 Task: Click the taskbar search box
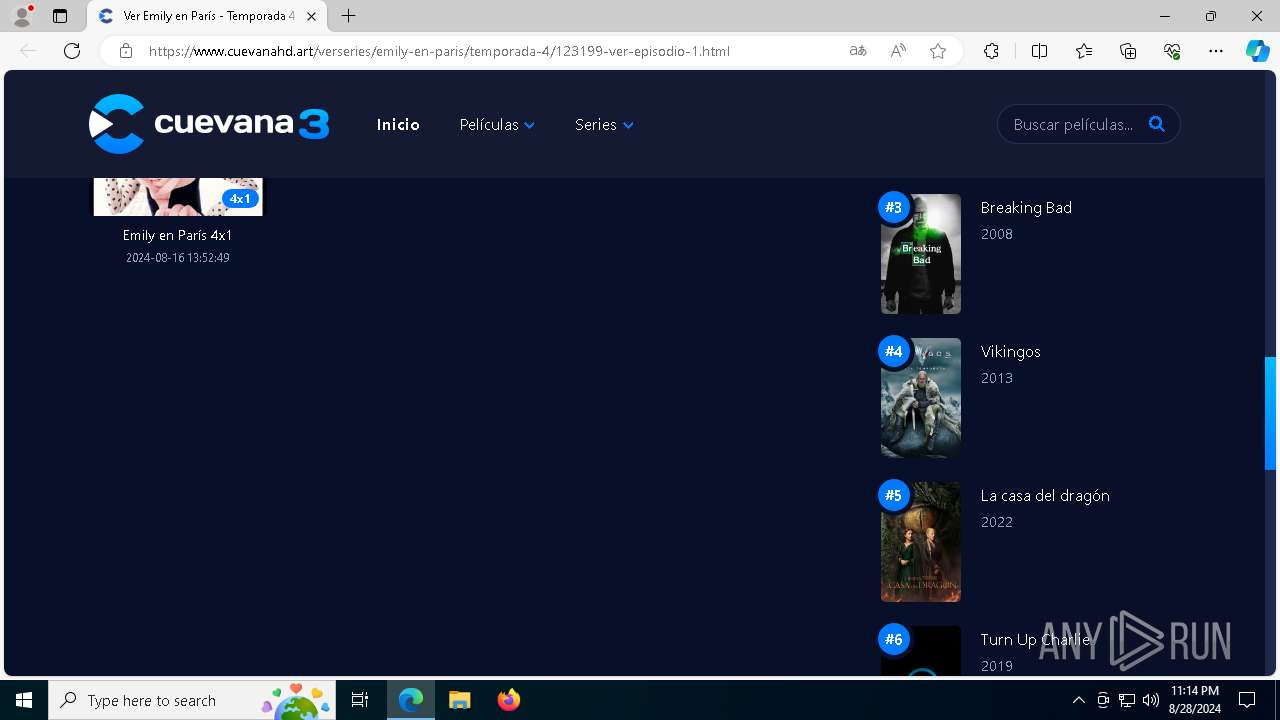tap(192, 700)
